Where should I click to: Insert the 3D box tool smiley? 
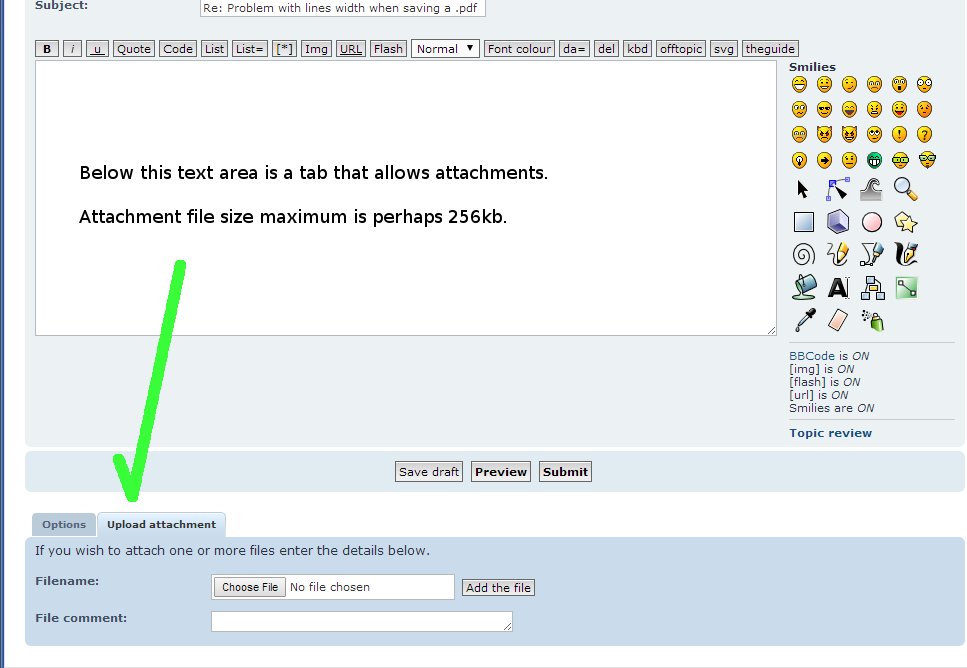tap(838, 222)
